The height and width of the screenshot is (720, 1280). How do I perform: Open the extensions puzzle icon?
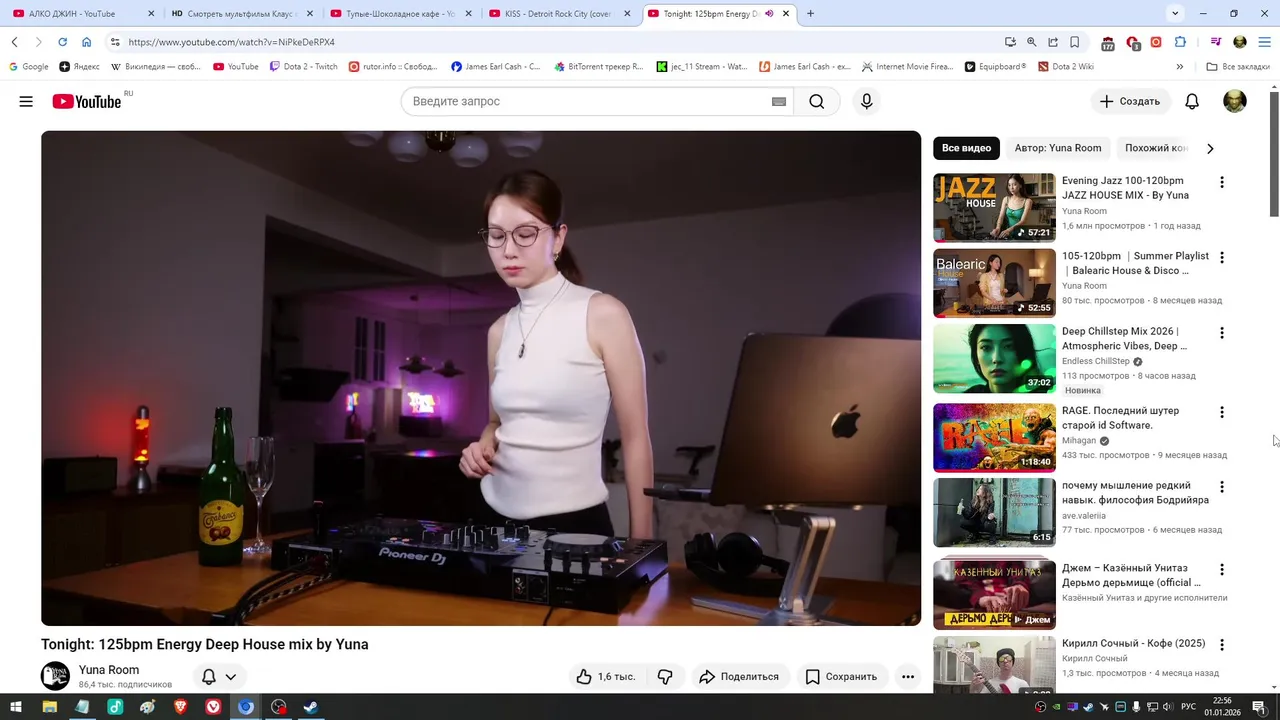coord(1180,42)
